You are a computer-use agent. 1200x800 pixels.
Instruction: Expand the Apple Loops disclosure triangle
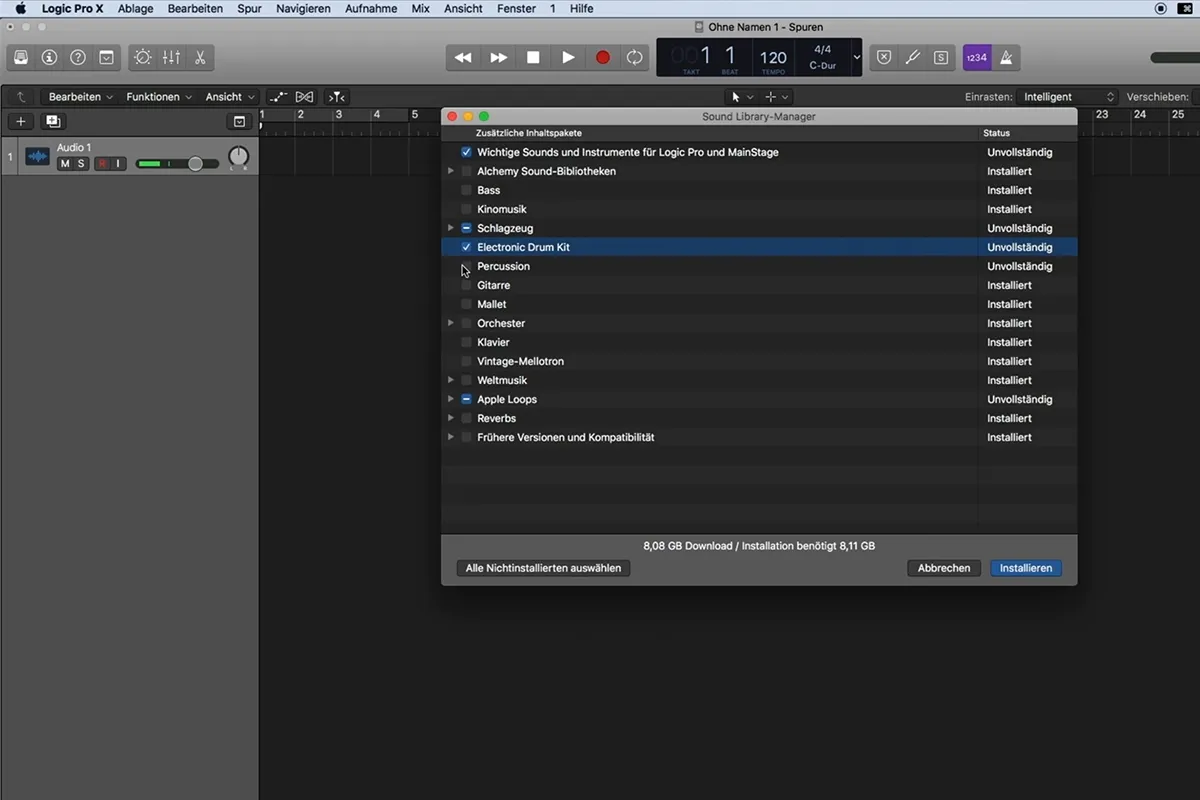point(451,399)
